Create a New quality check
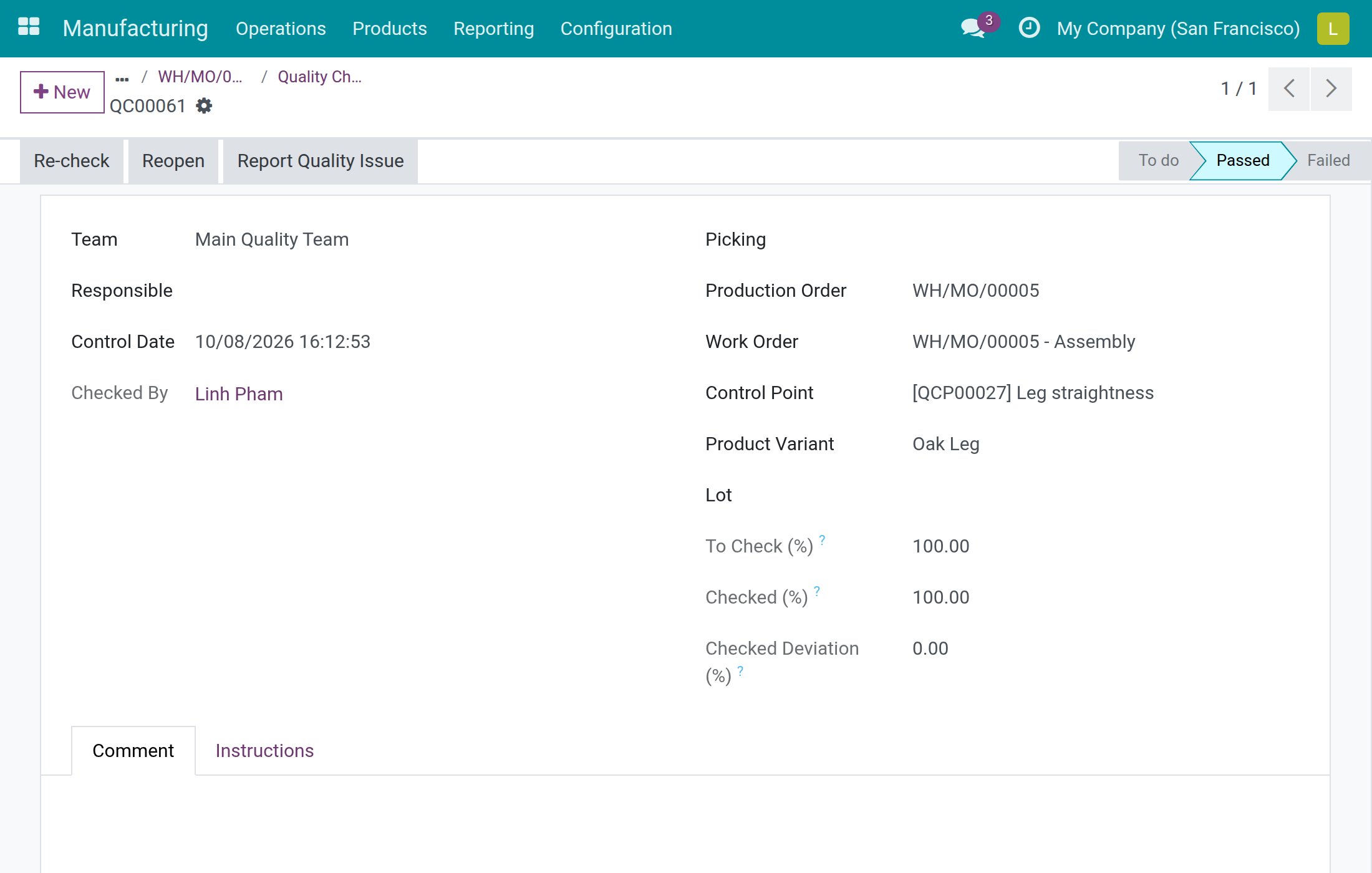The height and width of the screenshot is (873, 1372). point(62,92)
